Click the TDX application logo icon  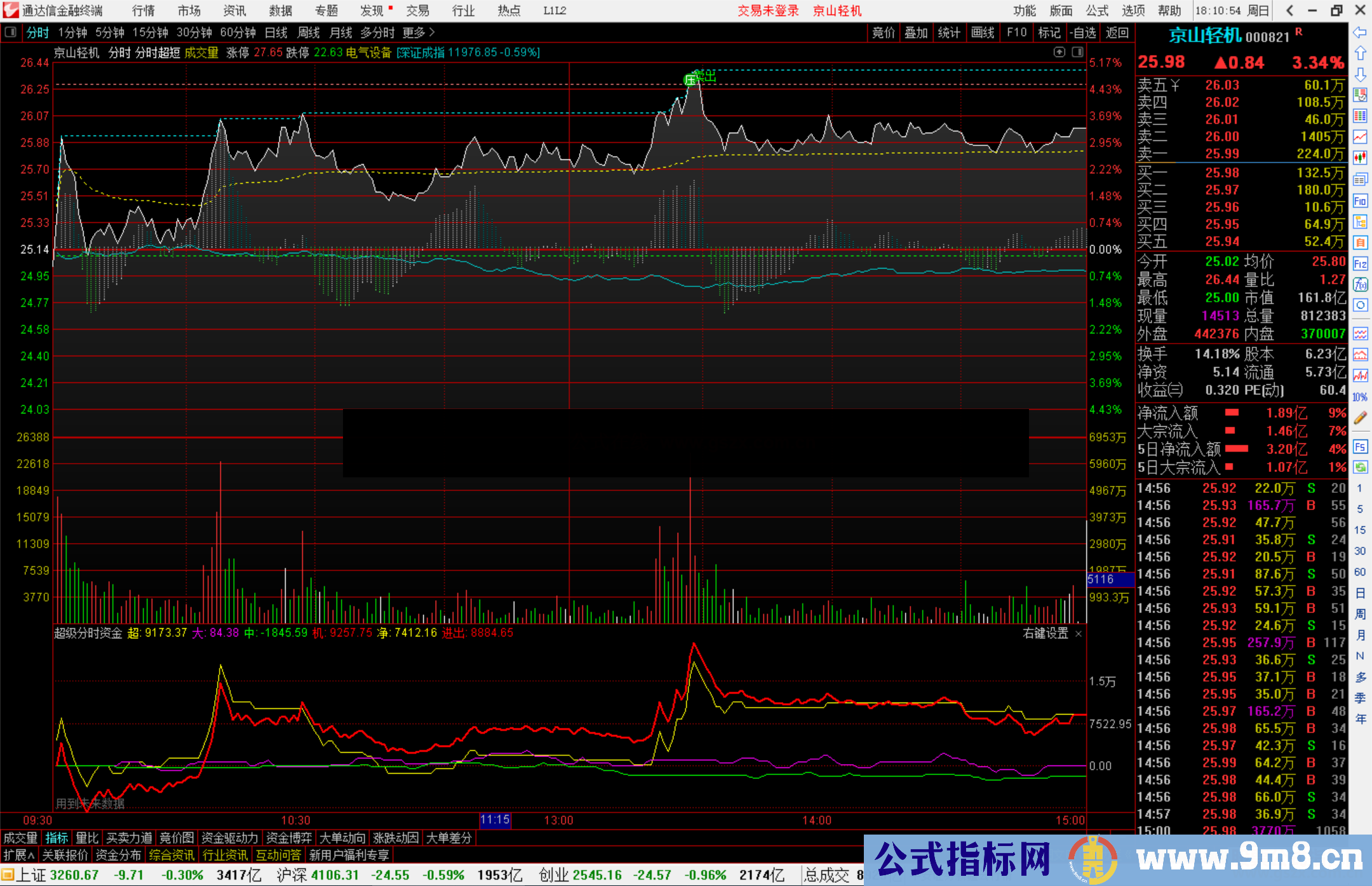[x=10, y=10]
